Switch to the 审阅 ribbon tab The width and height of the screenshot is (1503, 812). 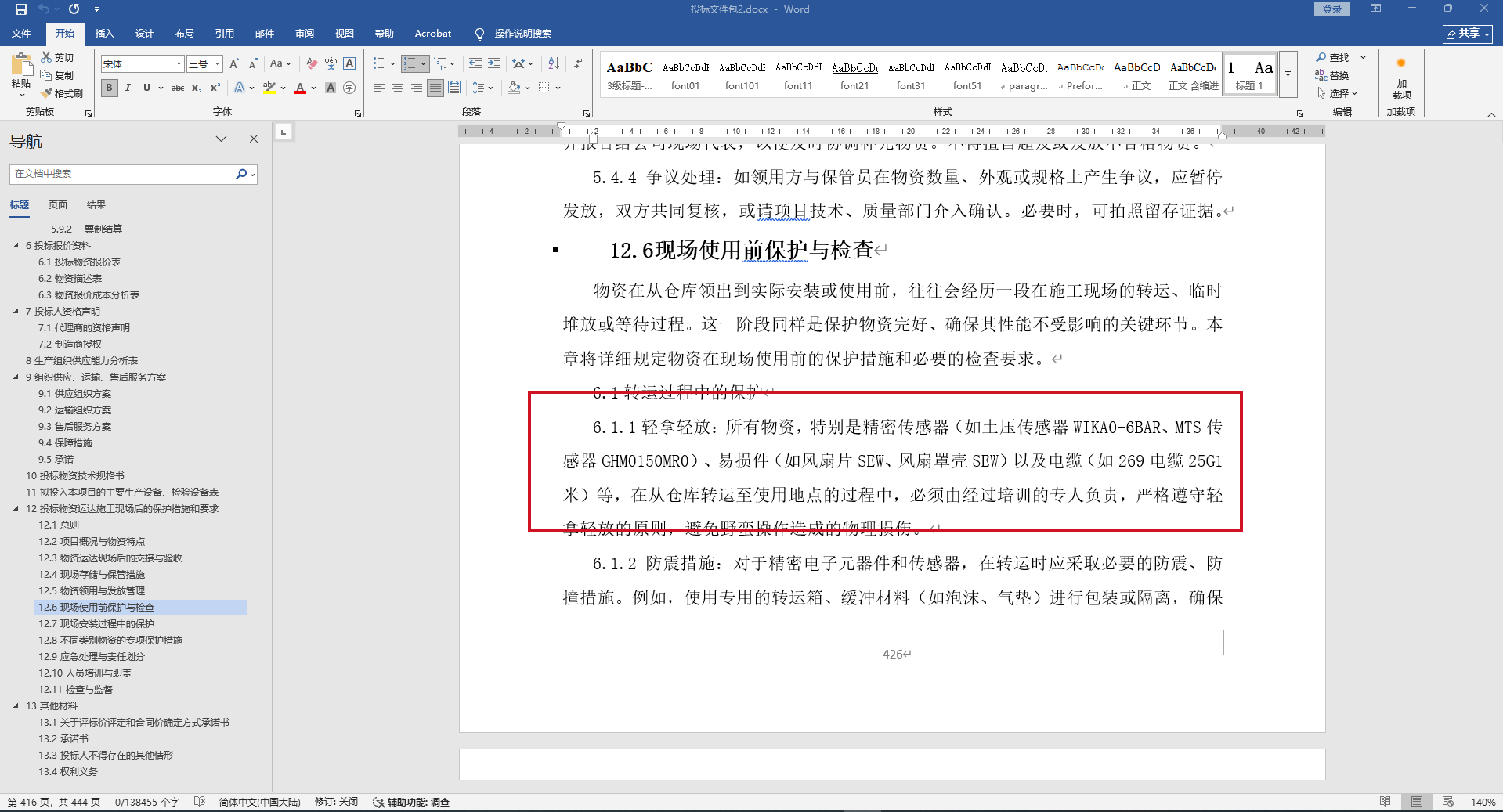[305, 33]
